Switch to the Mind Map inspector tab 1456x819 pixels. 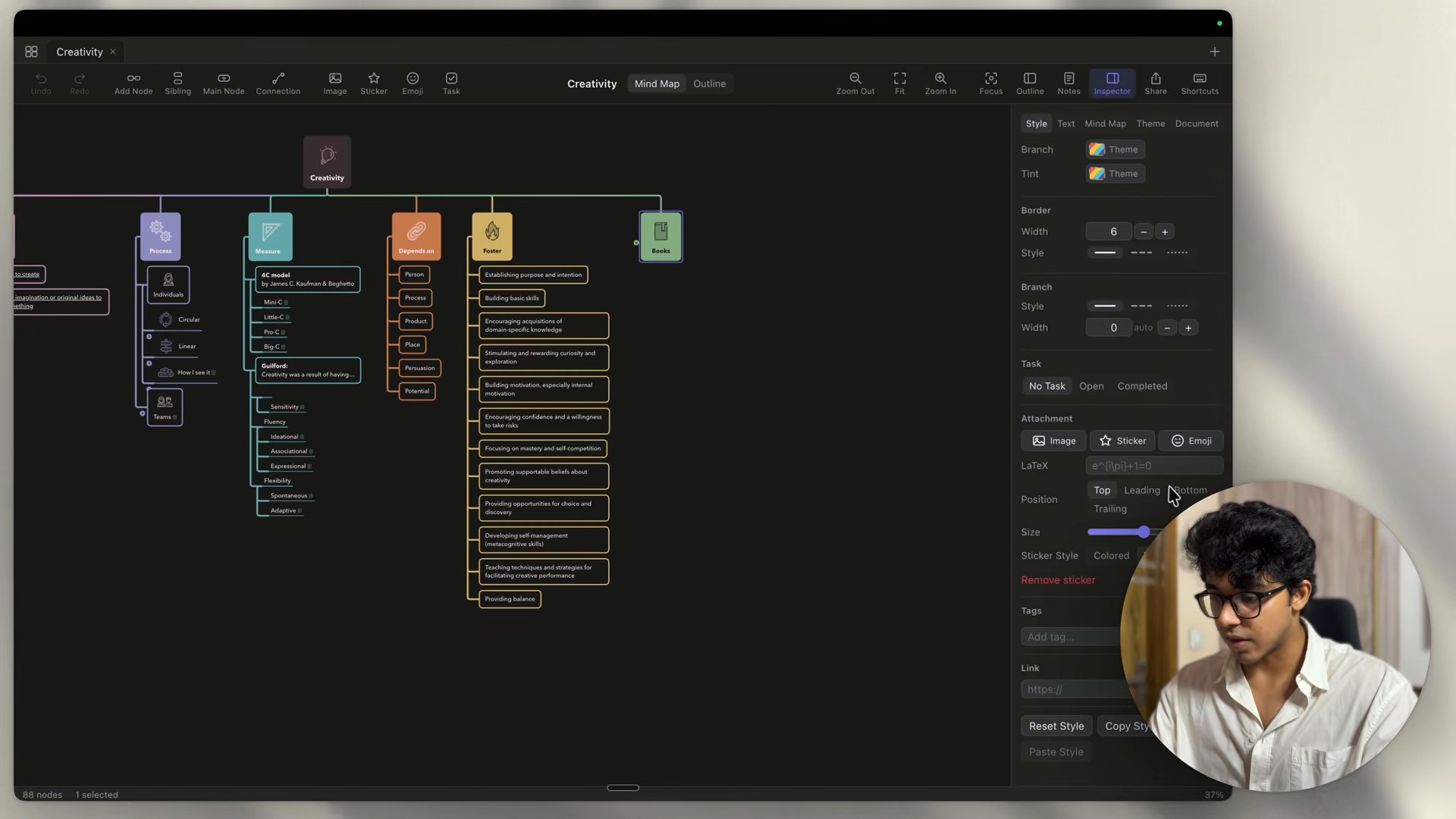[1105, 124]
